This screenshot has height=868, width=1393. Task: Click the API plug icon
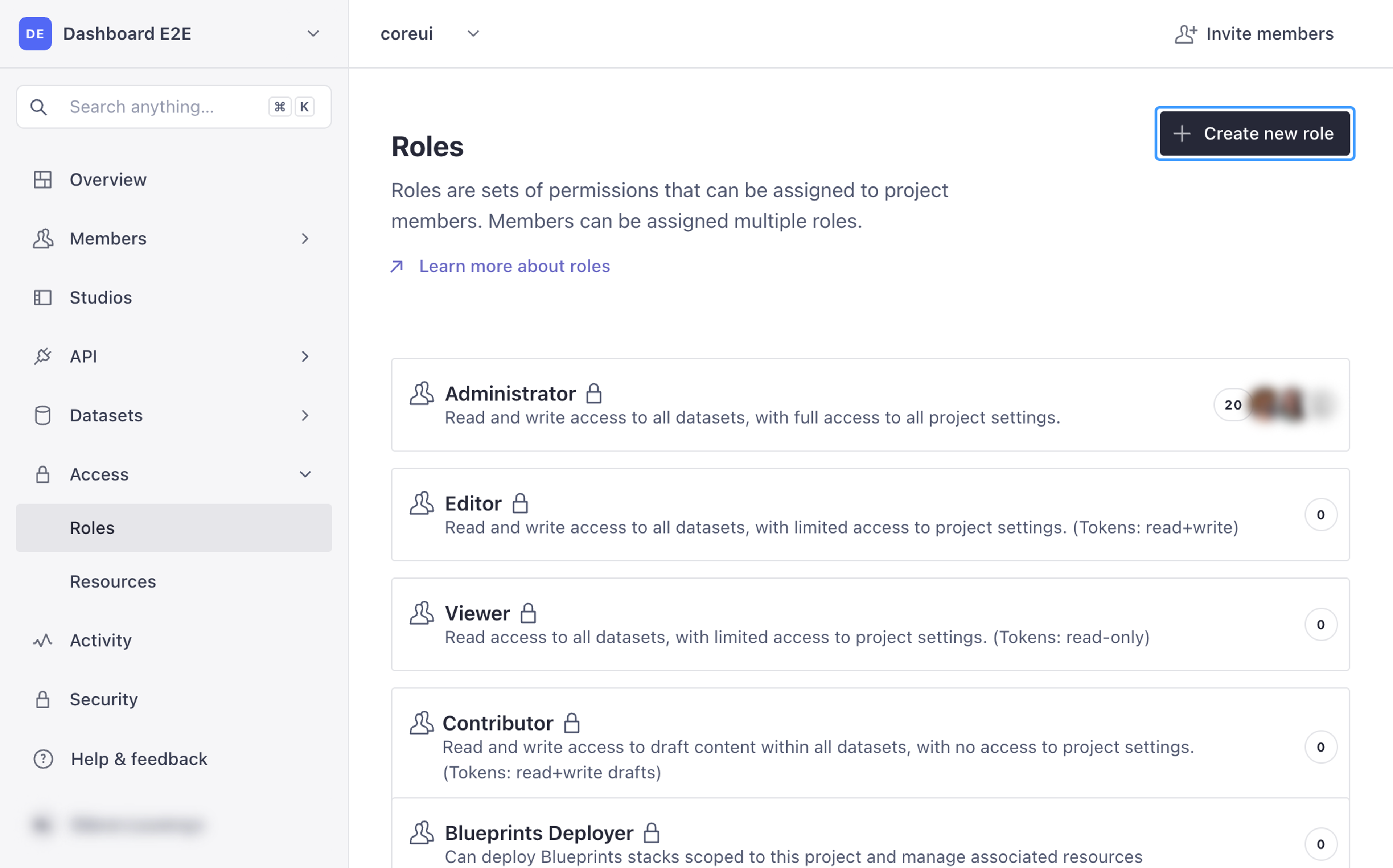[42, 357]
